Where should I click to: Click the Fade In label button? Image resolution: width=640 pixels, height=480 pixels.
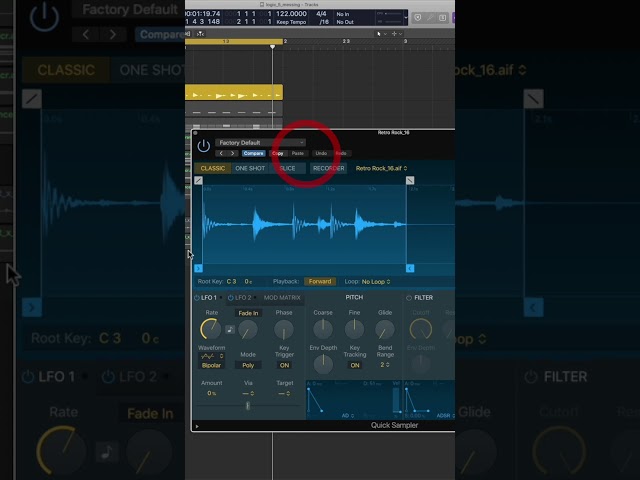click(x=248, y=313)
